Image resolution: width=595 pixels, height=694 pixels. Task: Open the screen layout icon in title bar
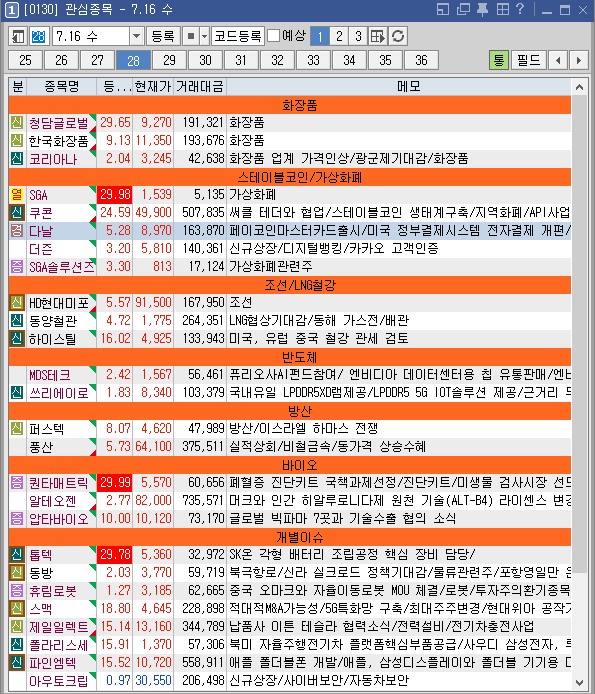coord(443,9)
